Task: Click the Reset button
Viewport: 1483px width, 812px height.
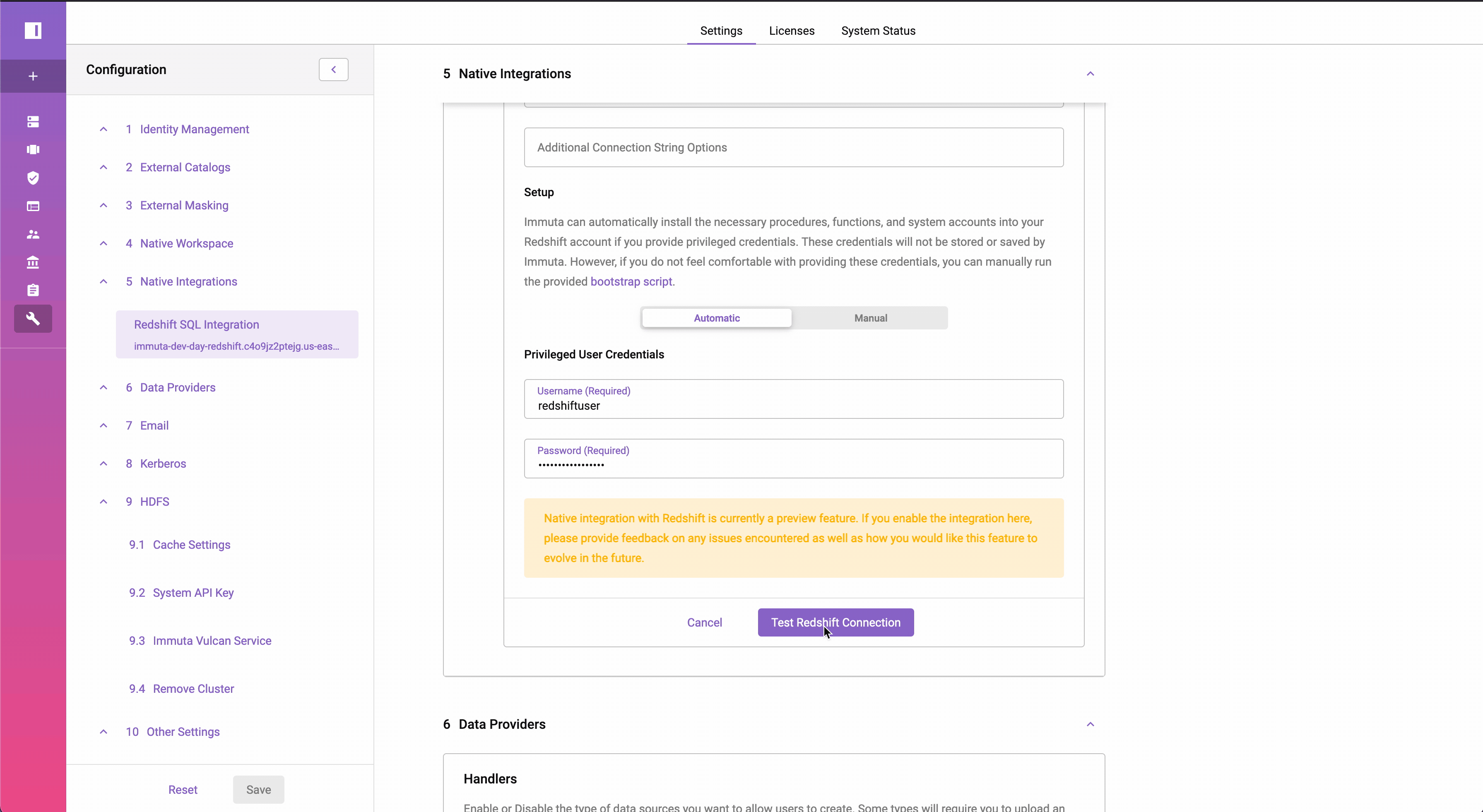Action: pyautogui.click(x=183, y=790)
